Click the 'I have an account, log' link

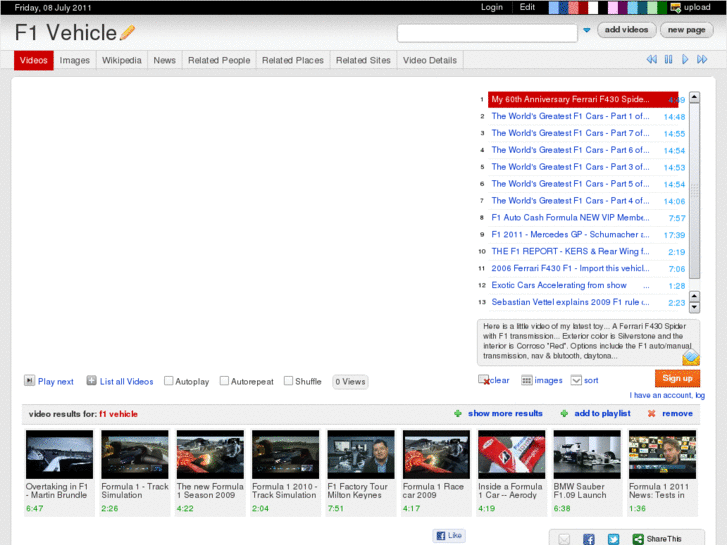(x=667, y=395)
